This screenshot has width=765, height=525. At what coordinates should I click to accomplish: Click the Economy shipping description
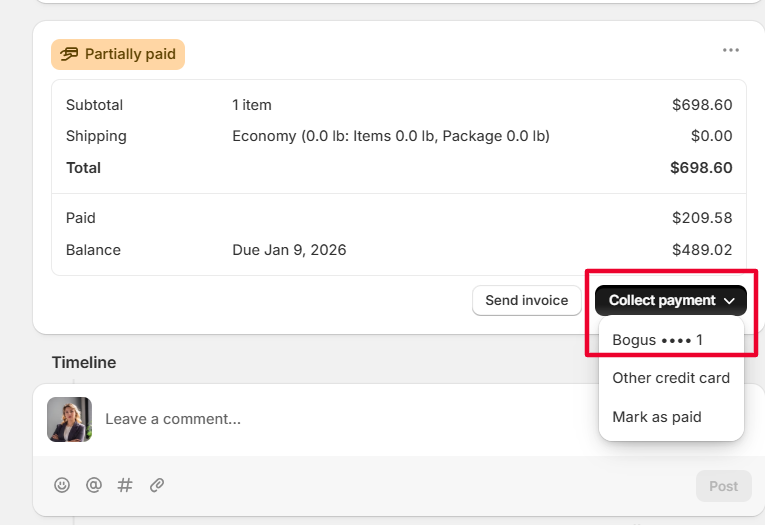[x=391, y=136]
